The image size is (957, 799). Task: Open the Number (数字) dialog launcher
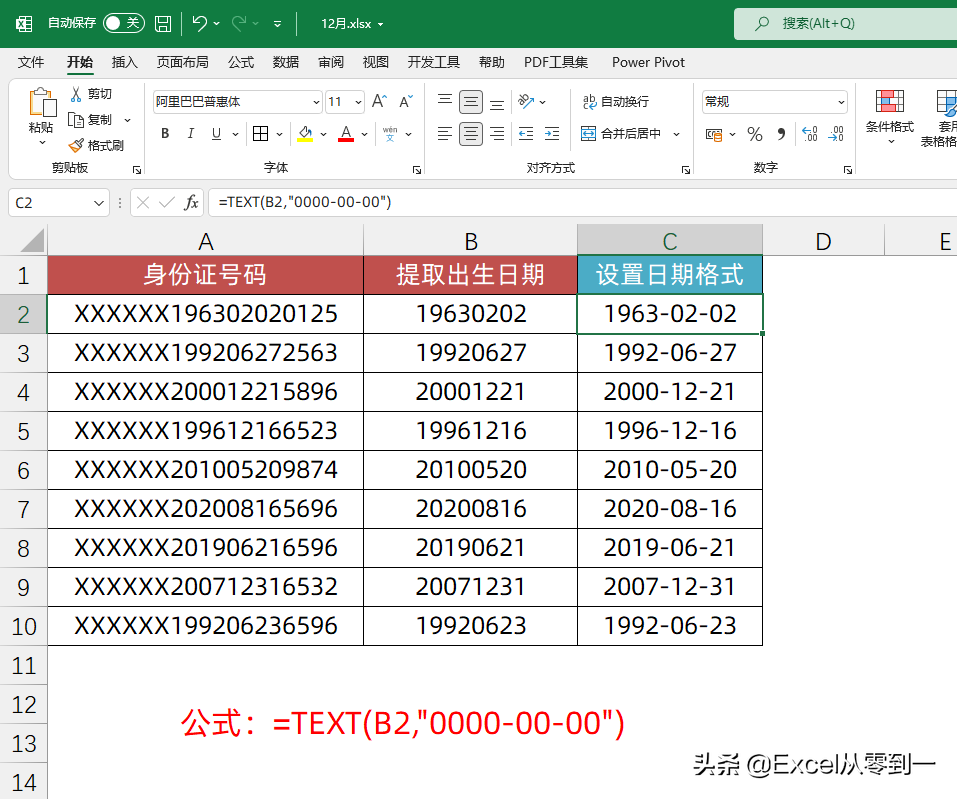pyautogui.click(x=848, y=170)
